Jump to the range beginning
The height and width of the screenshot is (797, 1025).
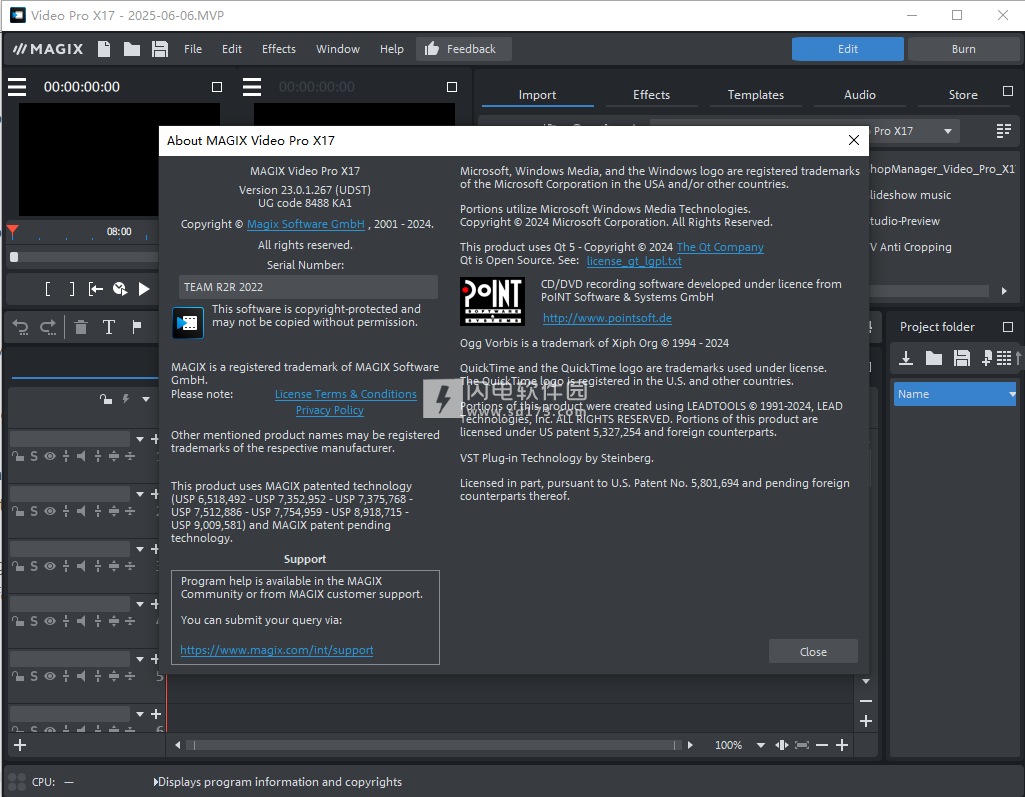(x=95, y=289)
